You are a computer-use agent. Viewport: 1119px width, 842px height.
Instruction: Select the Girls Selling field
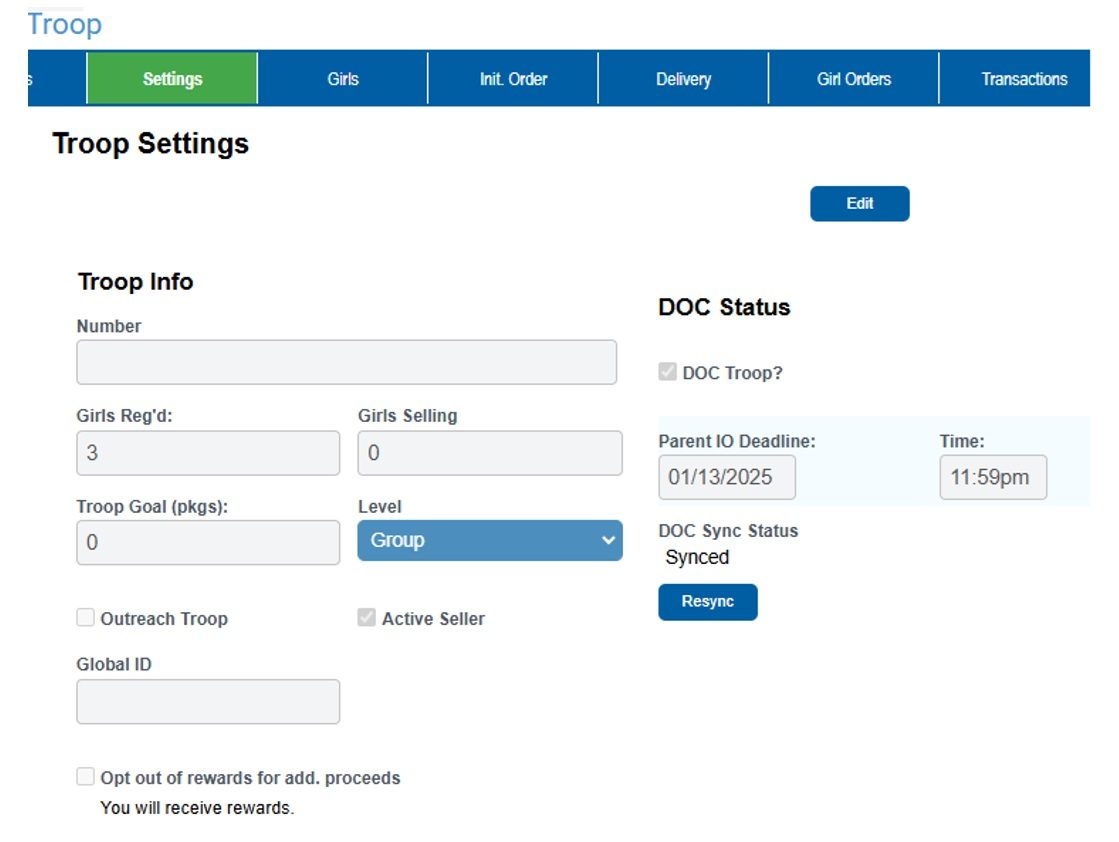[490, 453]
